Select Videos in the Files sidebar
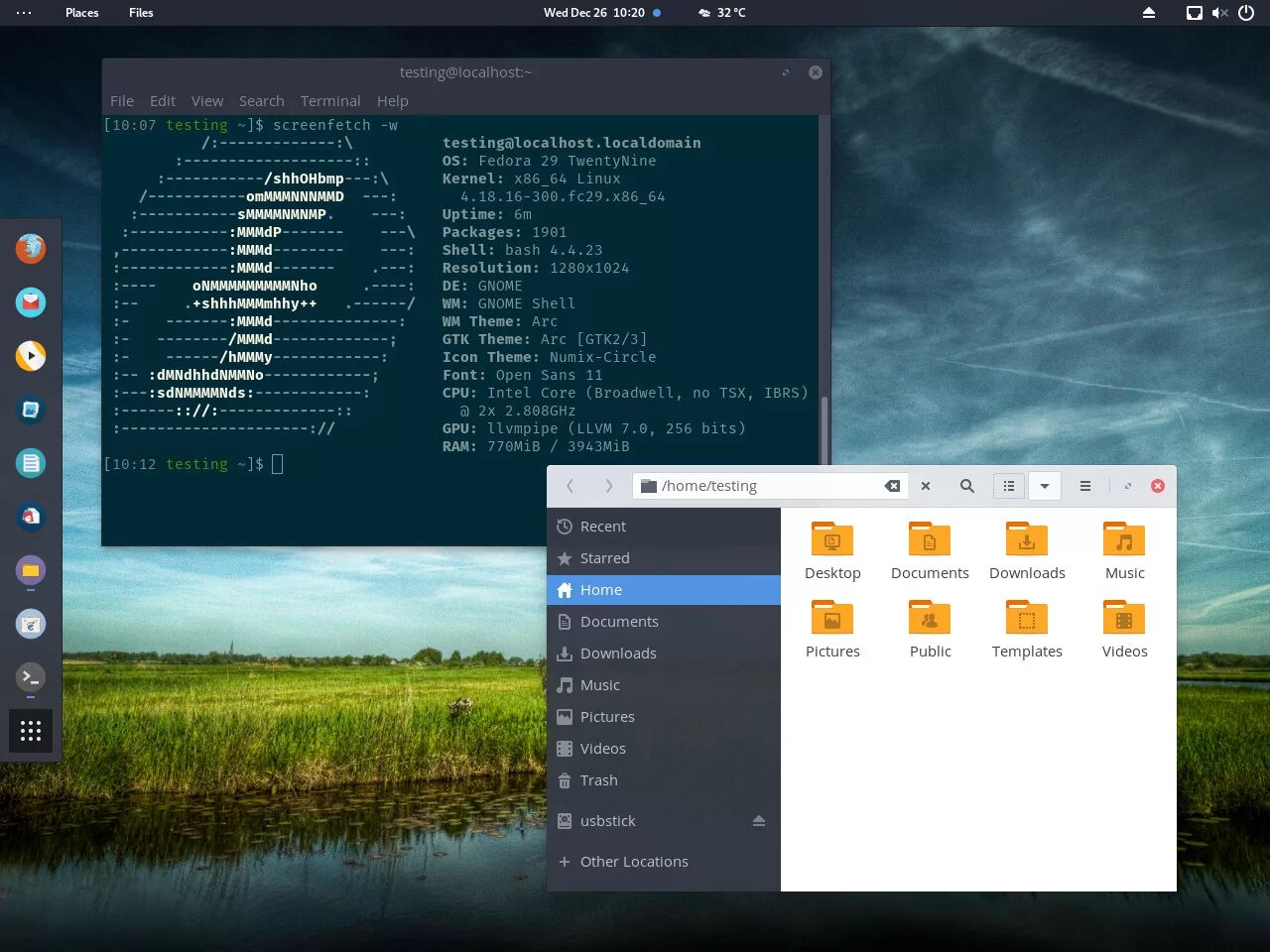Image resolution: width=1270 pixels, height=952 pixels. click(x=664, y=749)
